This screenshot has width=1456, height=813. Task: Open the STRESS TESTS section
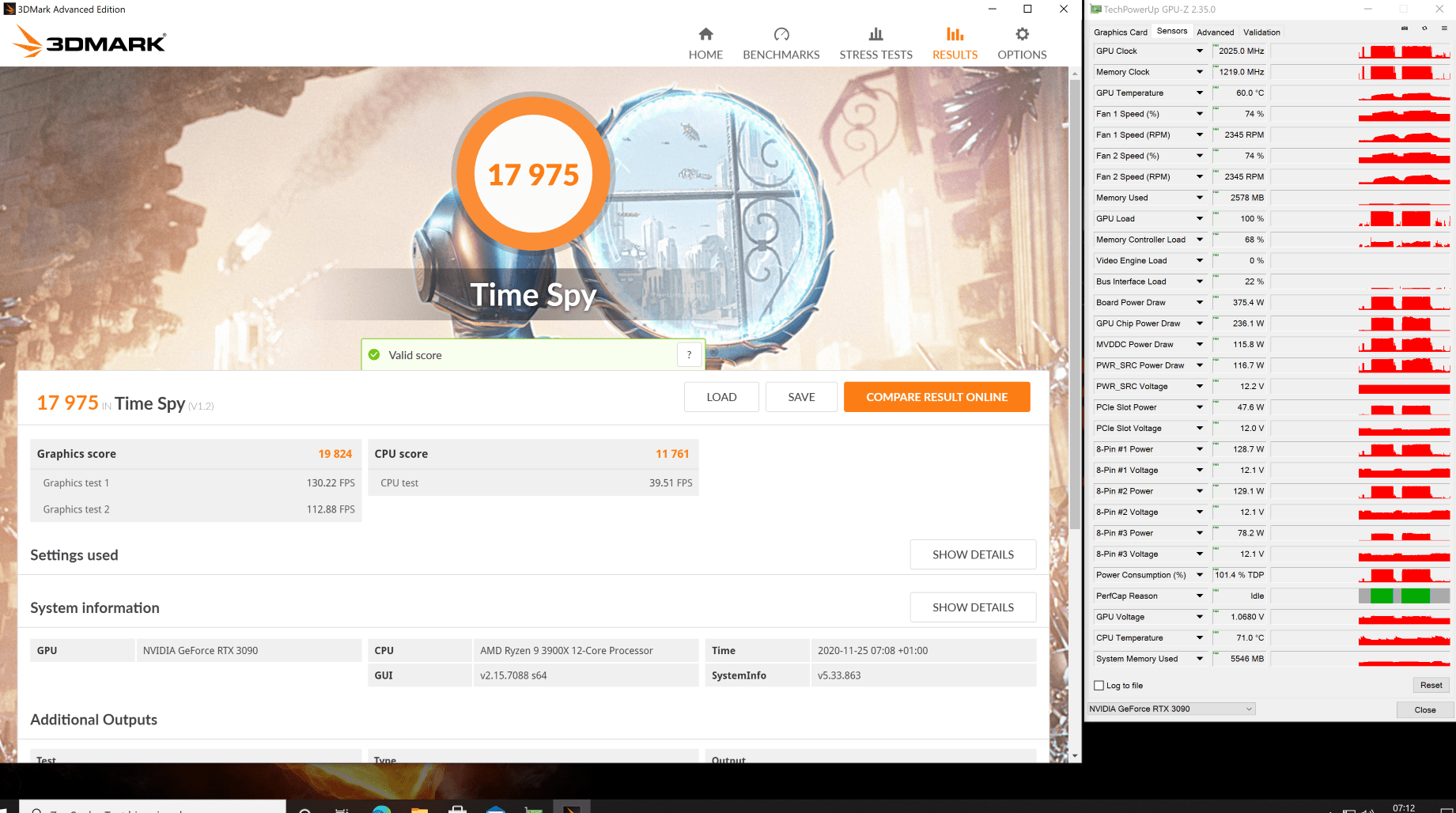(875, 44)
